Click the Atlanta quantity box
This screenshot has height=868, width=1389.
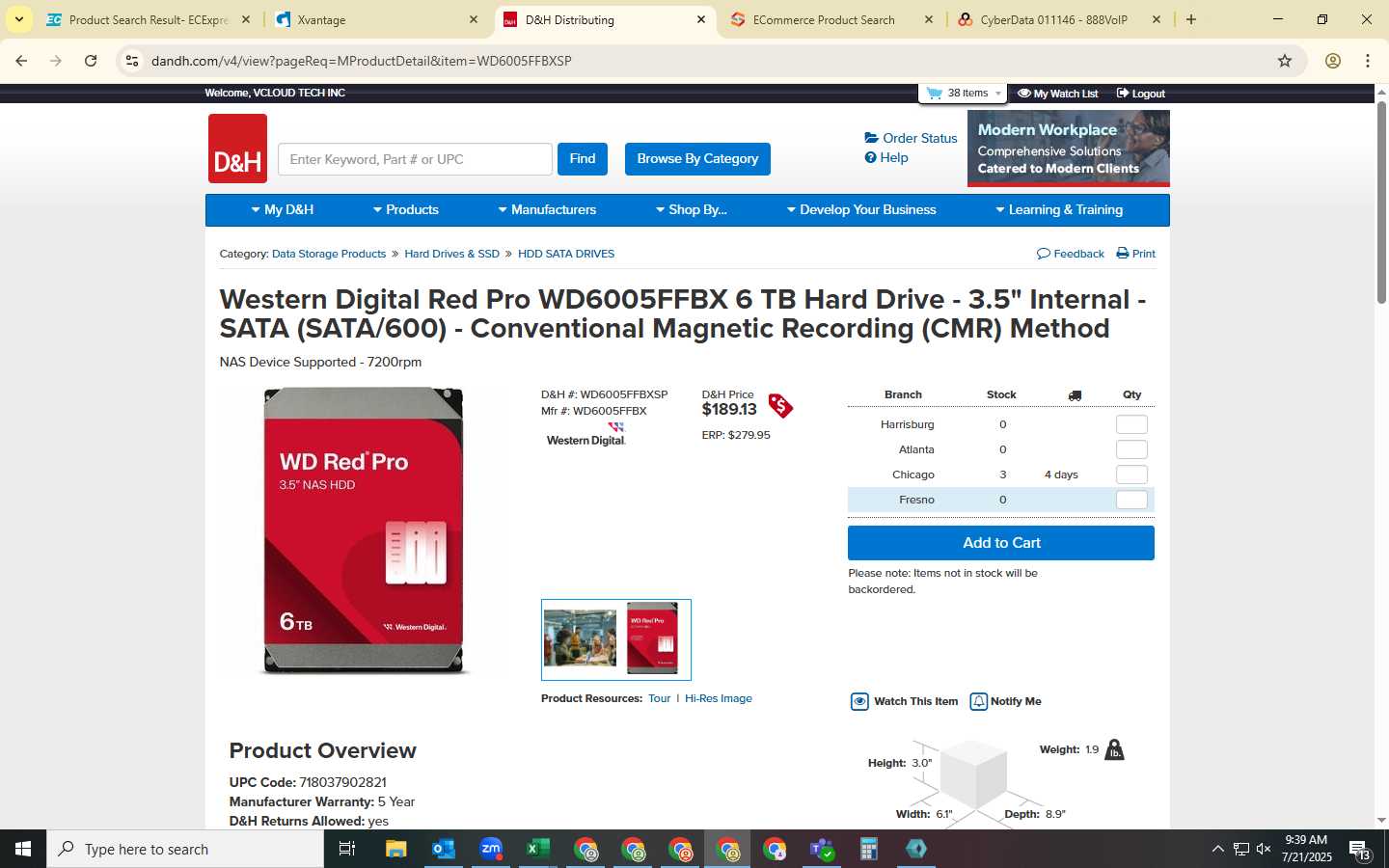click(x=1131, y=449)
